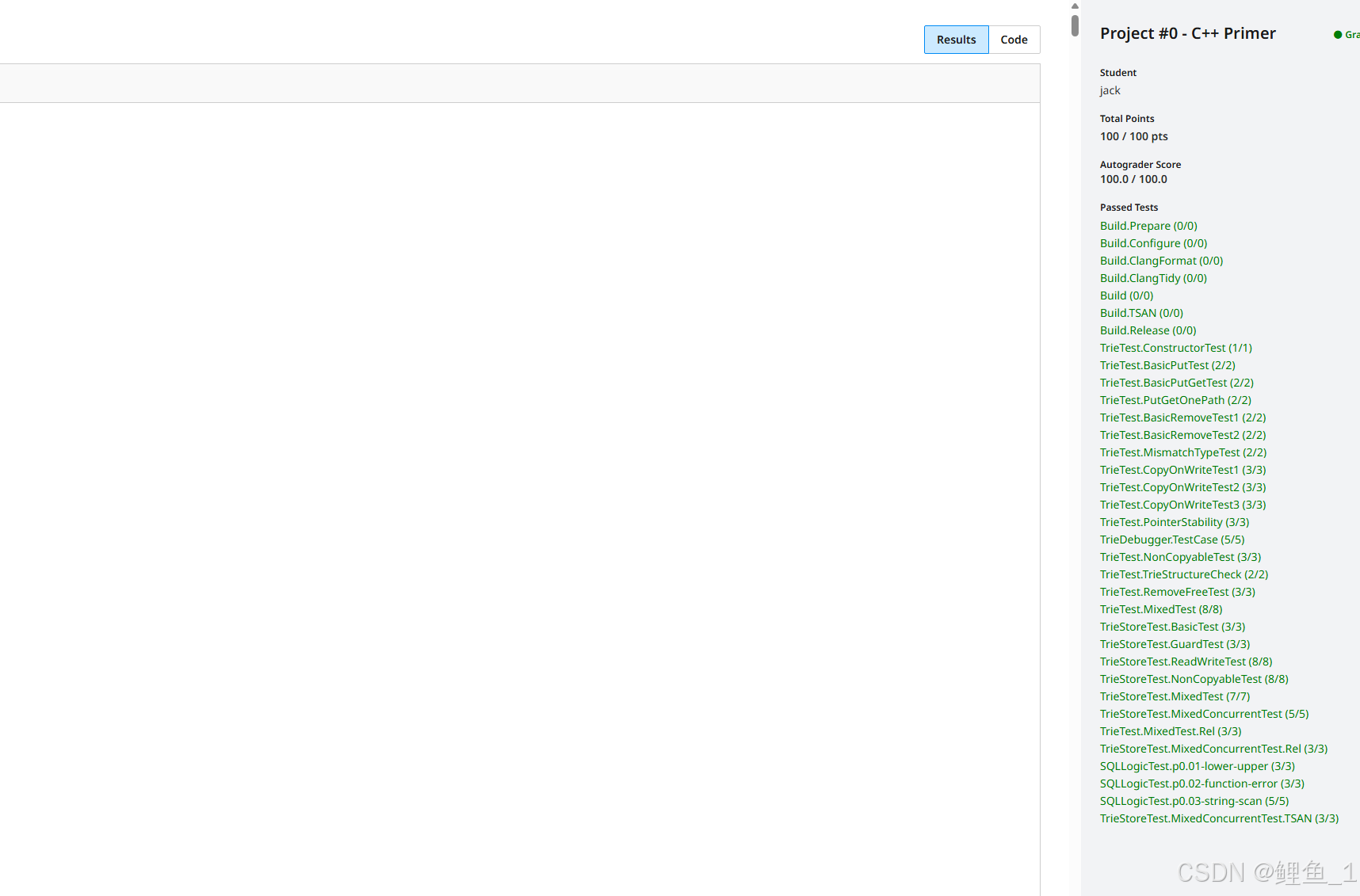Click the scrollbar up arrow
Screen dimensions: 1360x896
click(1075, 6)
